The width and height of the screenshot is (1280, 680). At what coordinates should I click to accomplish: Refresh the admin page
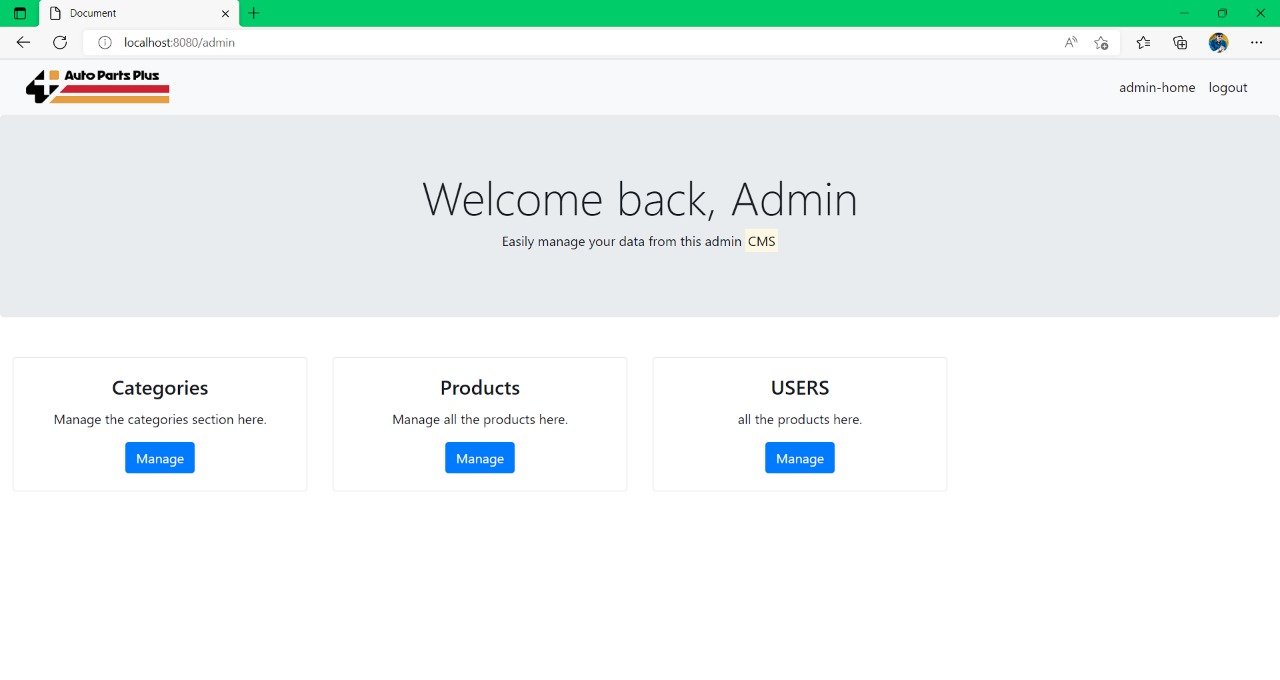click(59, 42)
